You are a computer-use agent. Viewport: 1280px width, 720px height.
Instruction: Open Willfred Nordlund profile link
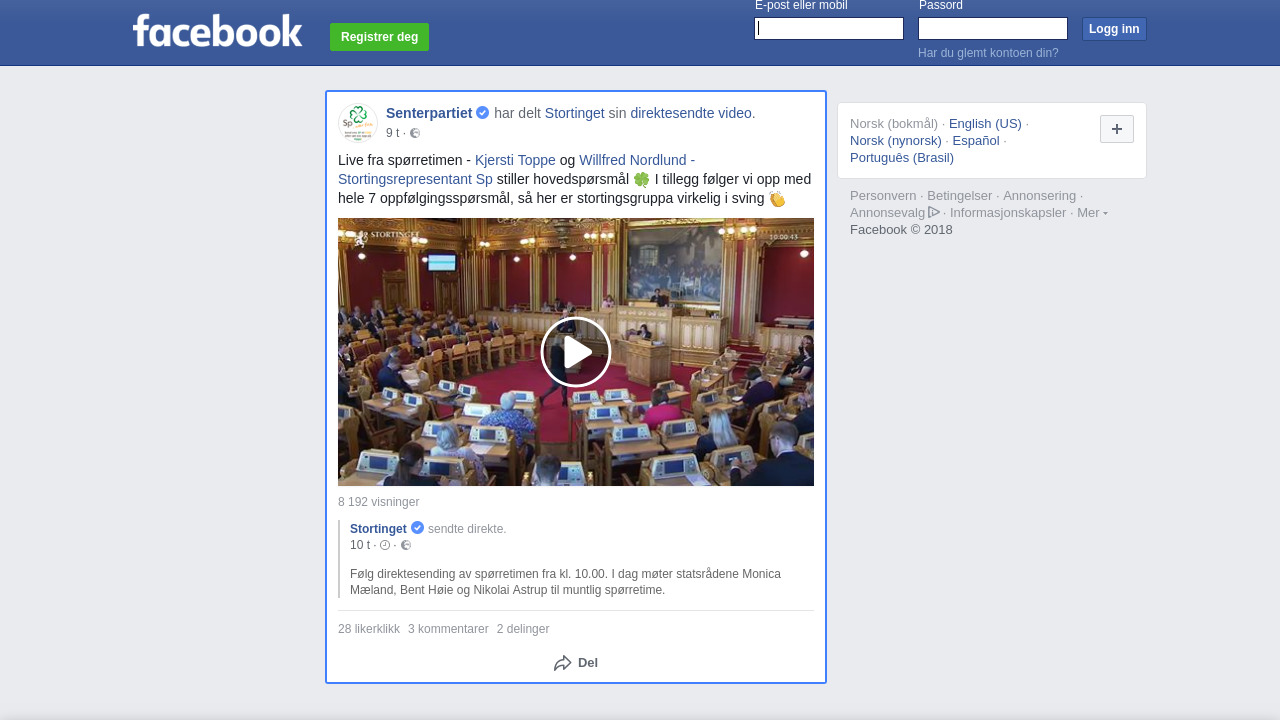[x=516, y=169]
